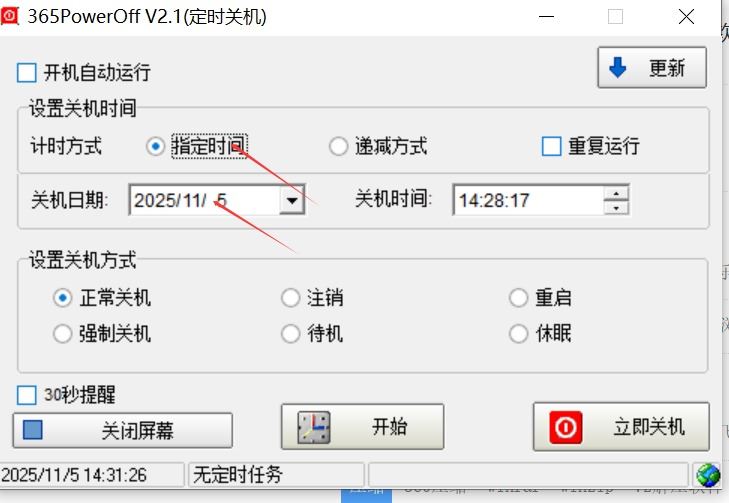The image size is (729, 503).
Task: Enable the 开机自动运行 checkbox
Action: pyautogui.click(x=27, y=73)
